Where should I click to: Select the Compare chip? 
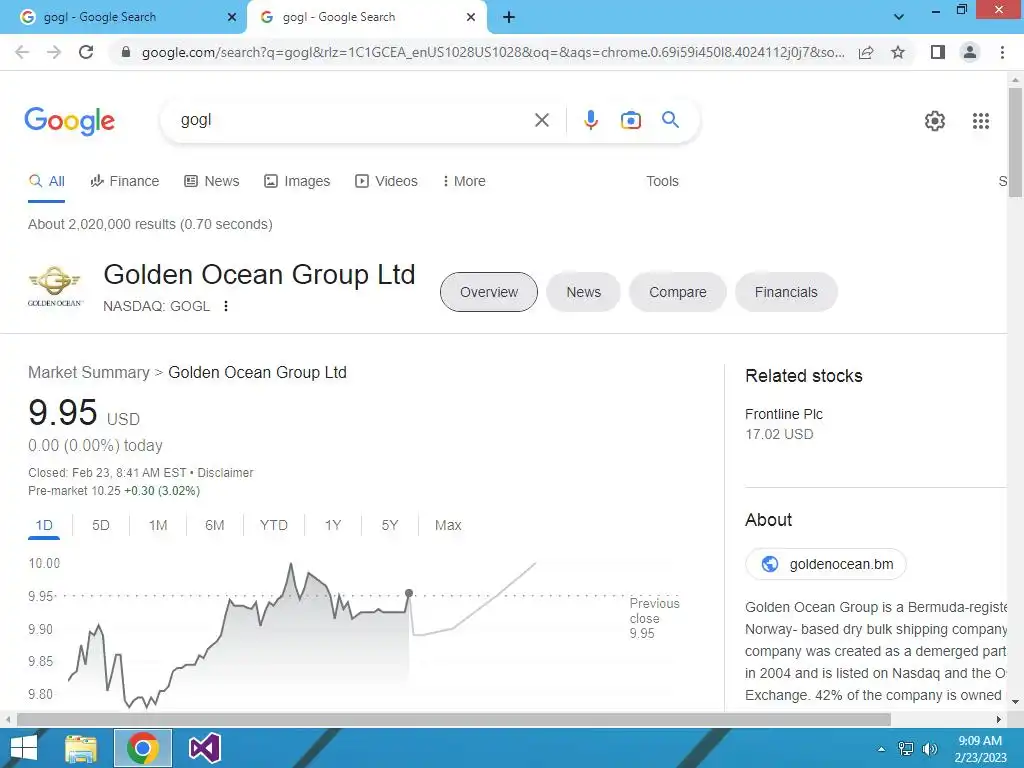pyautogui.click(x=677, y=292)
